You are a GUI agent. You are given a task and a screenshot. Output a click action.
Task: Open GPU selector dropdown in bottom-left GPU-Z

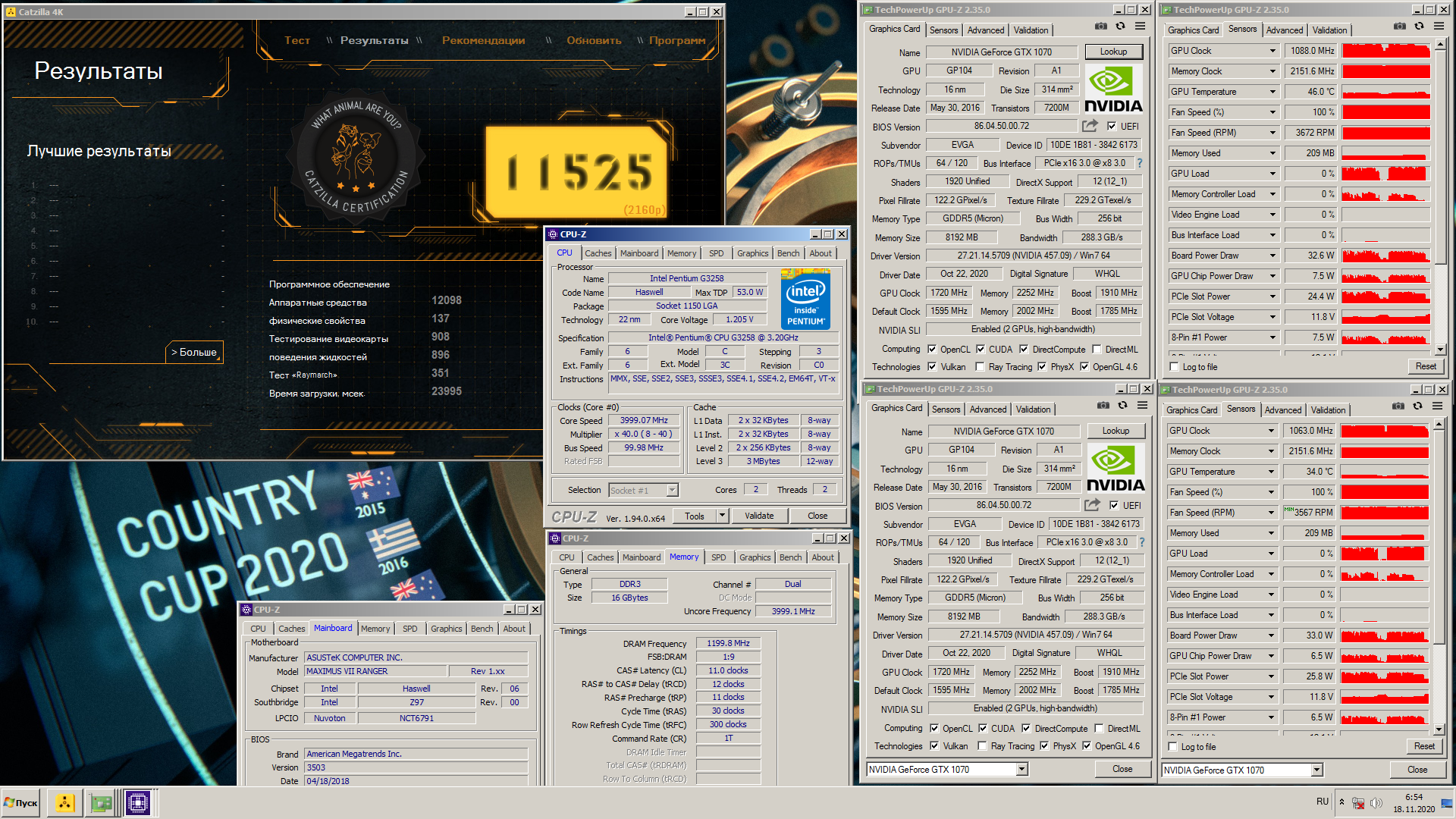[1022, 770]
